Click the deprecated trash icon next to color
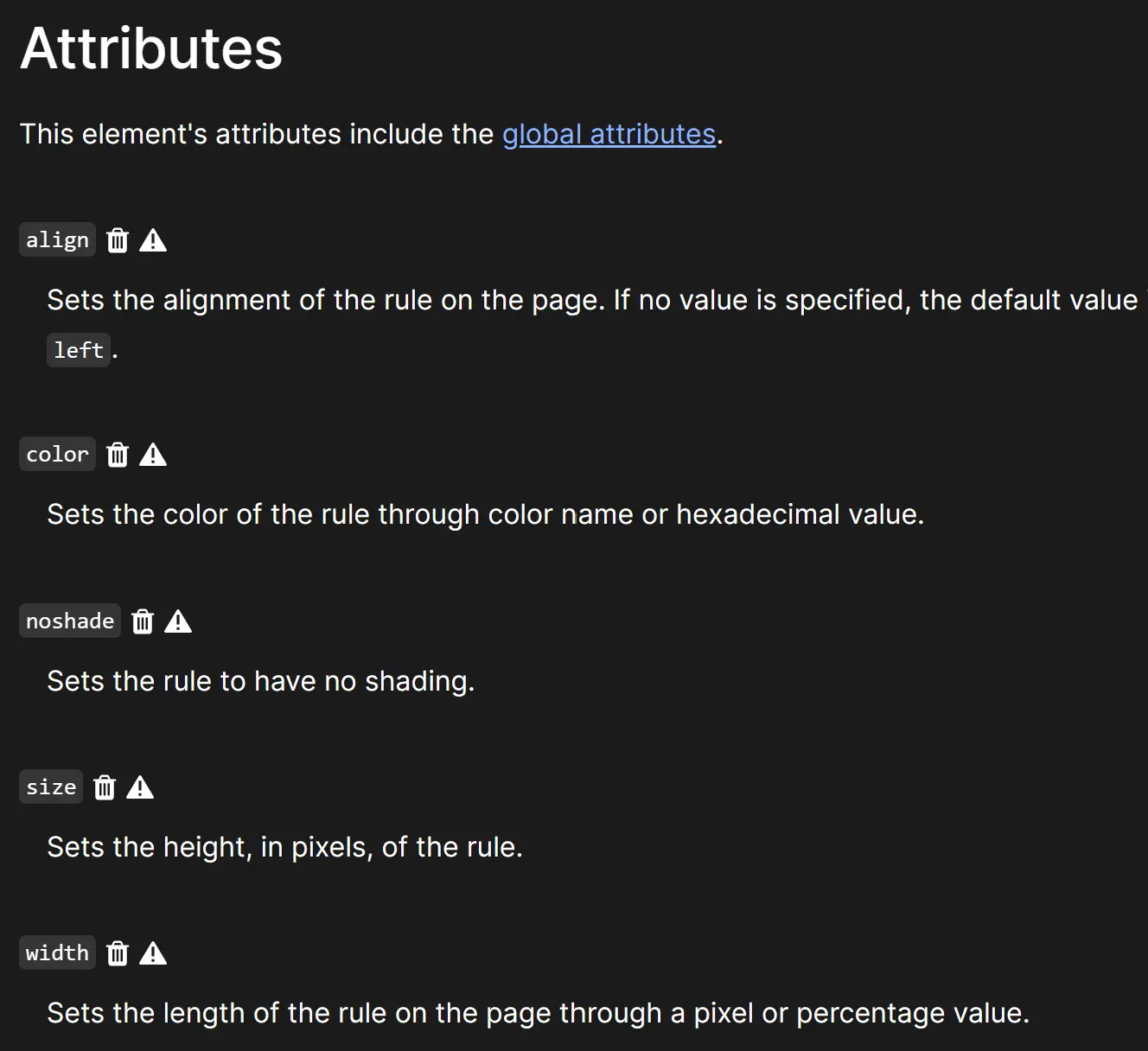Viewport: 1148px width, 1051px height. click(118, 455)
